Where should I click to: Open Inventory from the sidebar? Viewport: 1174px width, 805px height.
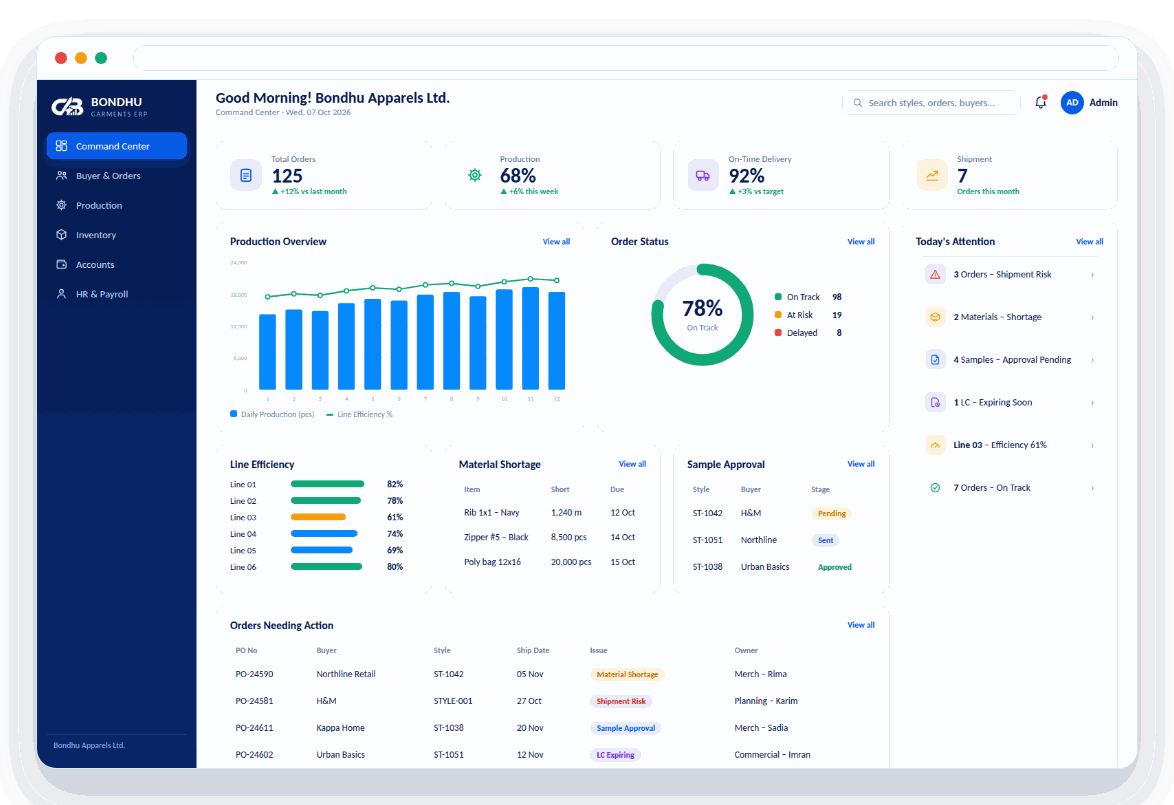point(116,235)
